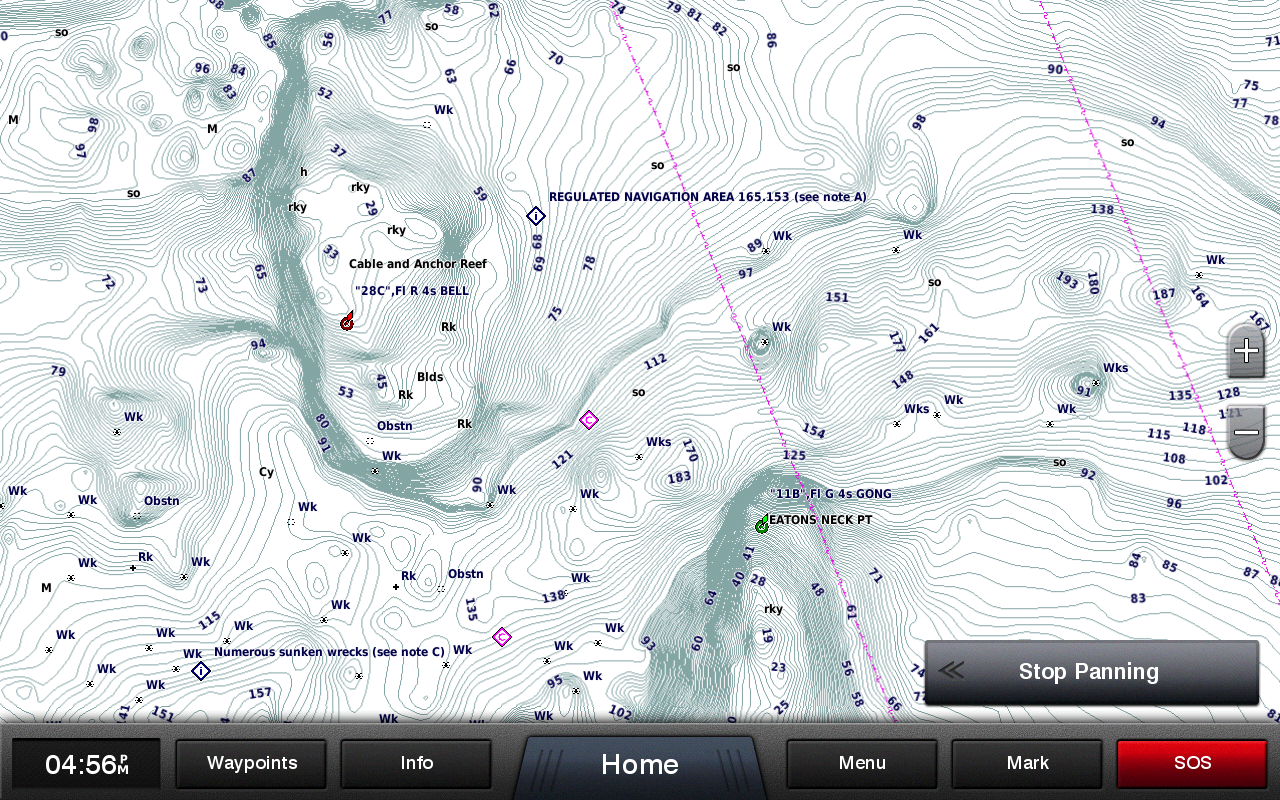Image resolution: width=1280 pixels, height=800 pixels.
Task: Switch to the Home tab
Action: point(639,764)
